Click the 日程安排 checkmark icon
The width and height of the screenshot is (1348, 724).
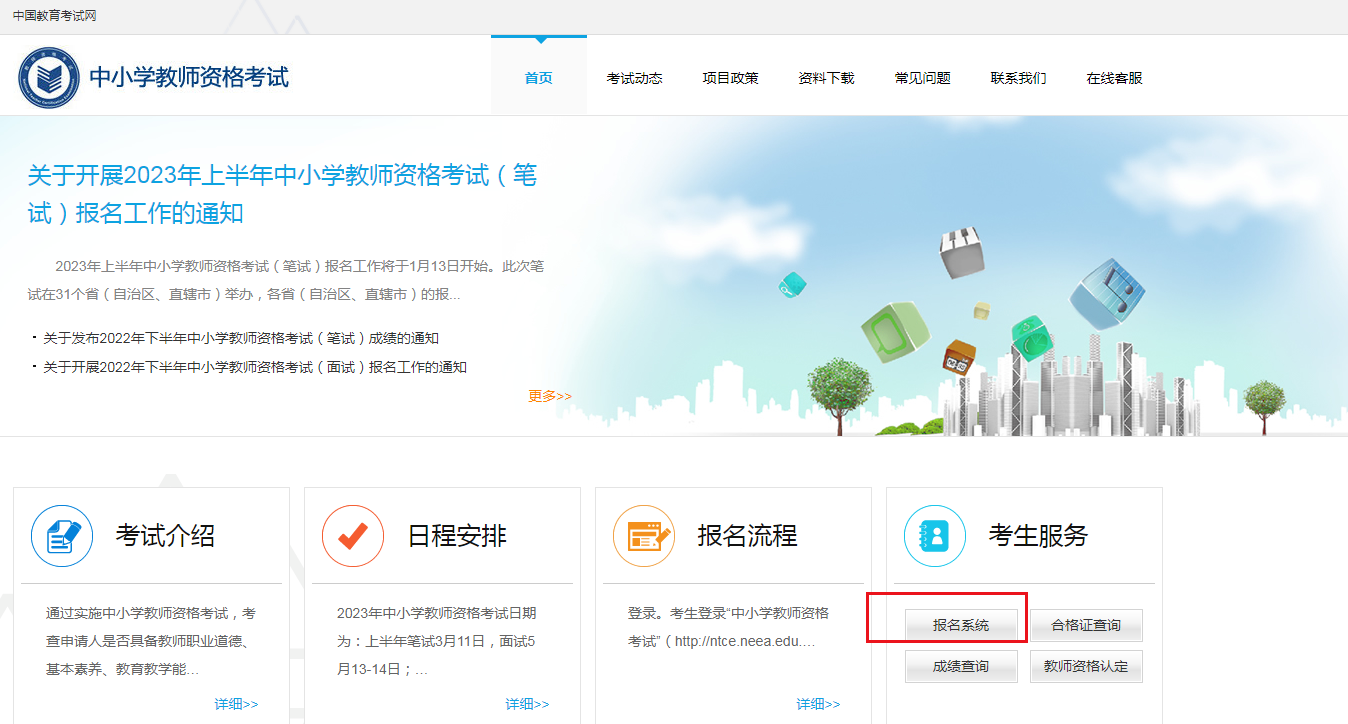[353, 536]
